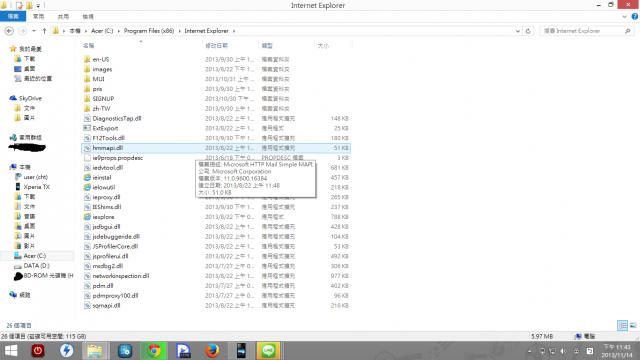The image size is (640, 360).
Task: Select BD-ROM drive in sidebar
Action: (48, 276)
